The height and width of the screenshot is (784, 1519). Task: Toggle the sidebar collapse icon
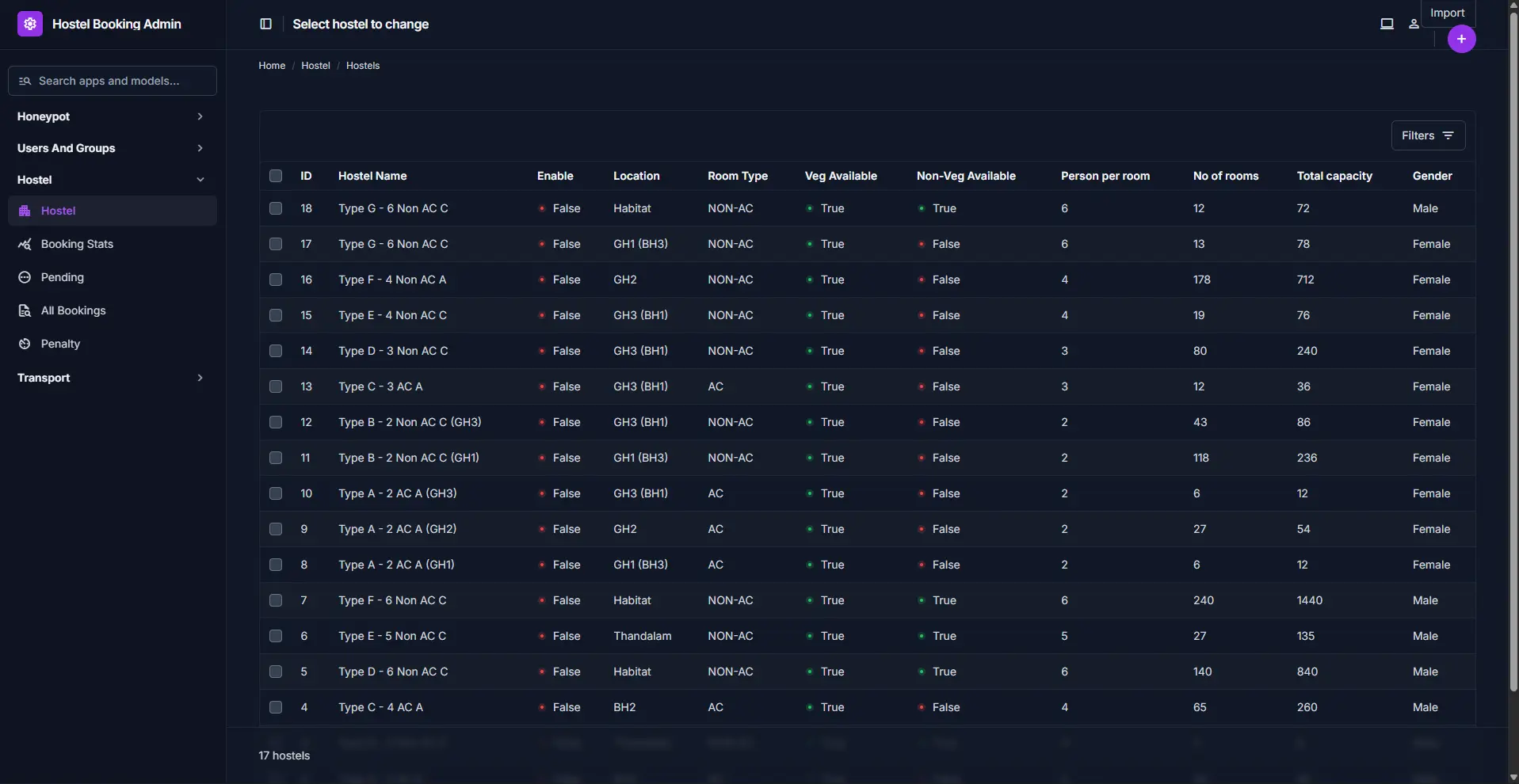[266, 25]
